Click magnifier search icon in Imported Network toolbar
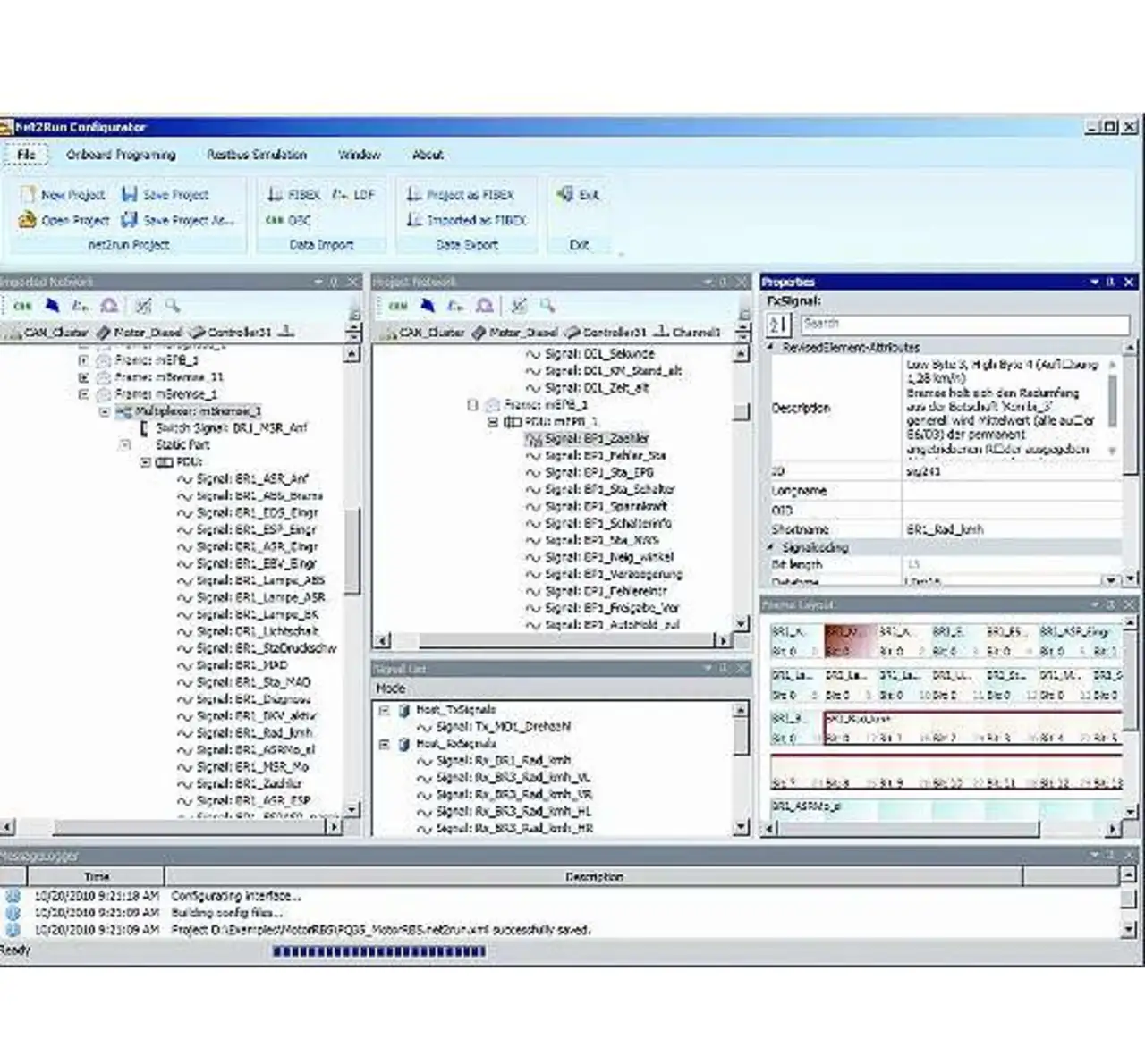Image resolution: width=1145 pixels, height=1064 pixels. 172,306
